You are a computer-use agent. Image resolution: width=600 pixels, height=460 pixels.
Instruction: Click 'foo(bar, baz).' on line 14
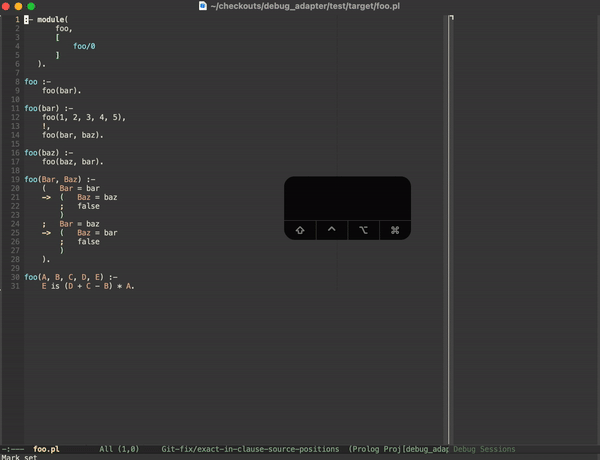click(73, 135)
